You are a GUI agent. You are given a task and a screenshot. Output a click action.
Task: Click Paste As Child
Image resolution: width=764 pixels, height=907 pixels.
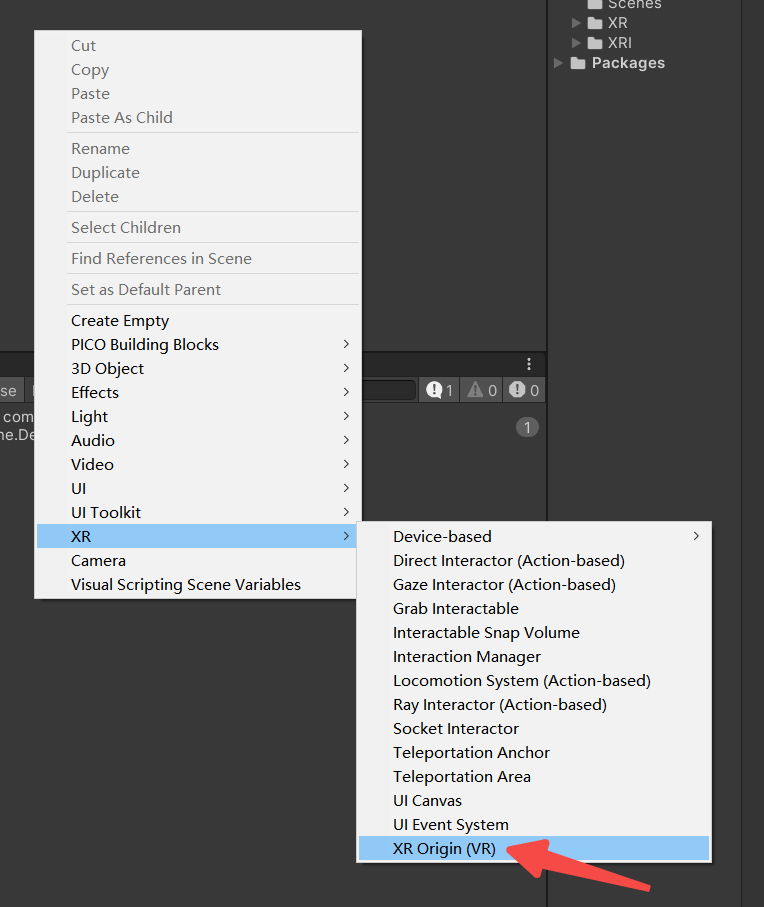[122, 117]
